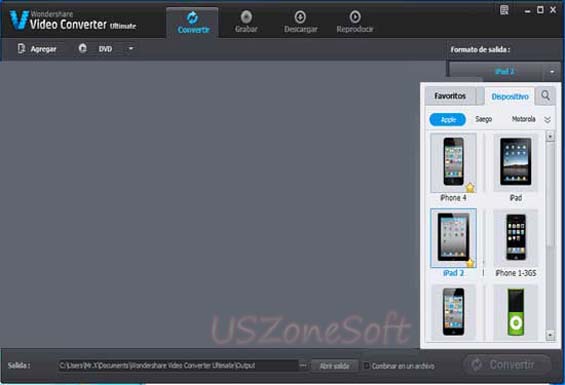
Task: Maximize the Video Converter window
Action: (x=540, y=10)
